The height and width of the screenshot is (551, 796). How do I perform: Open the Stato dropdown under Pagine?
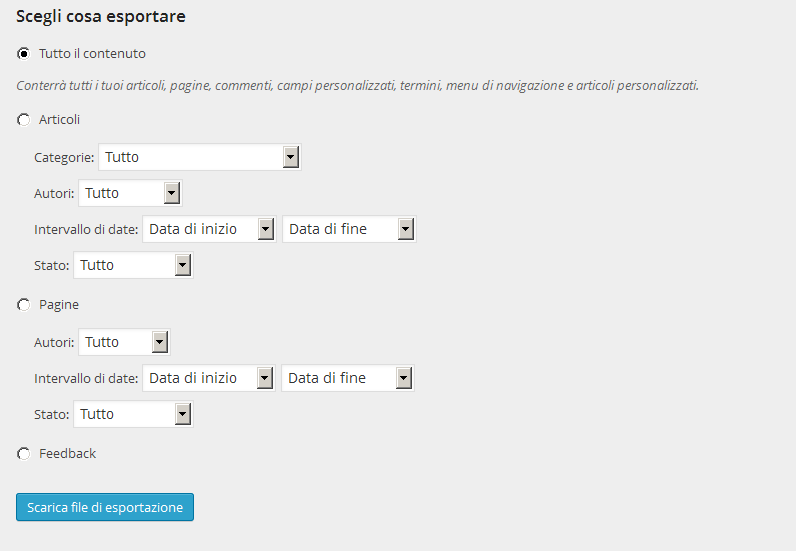point(133,414)
